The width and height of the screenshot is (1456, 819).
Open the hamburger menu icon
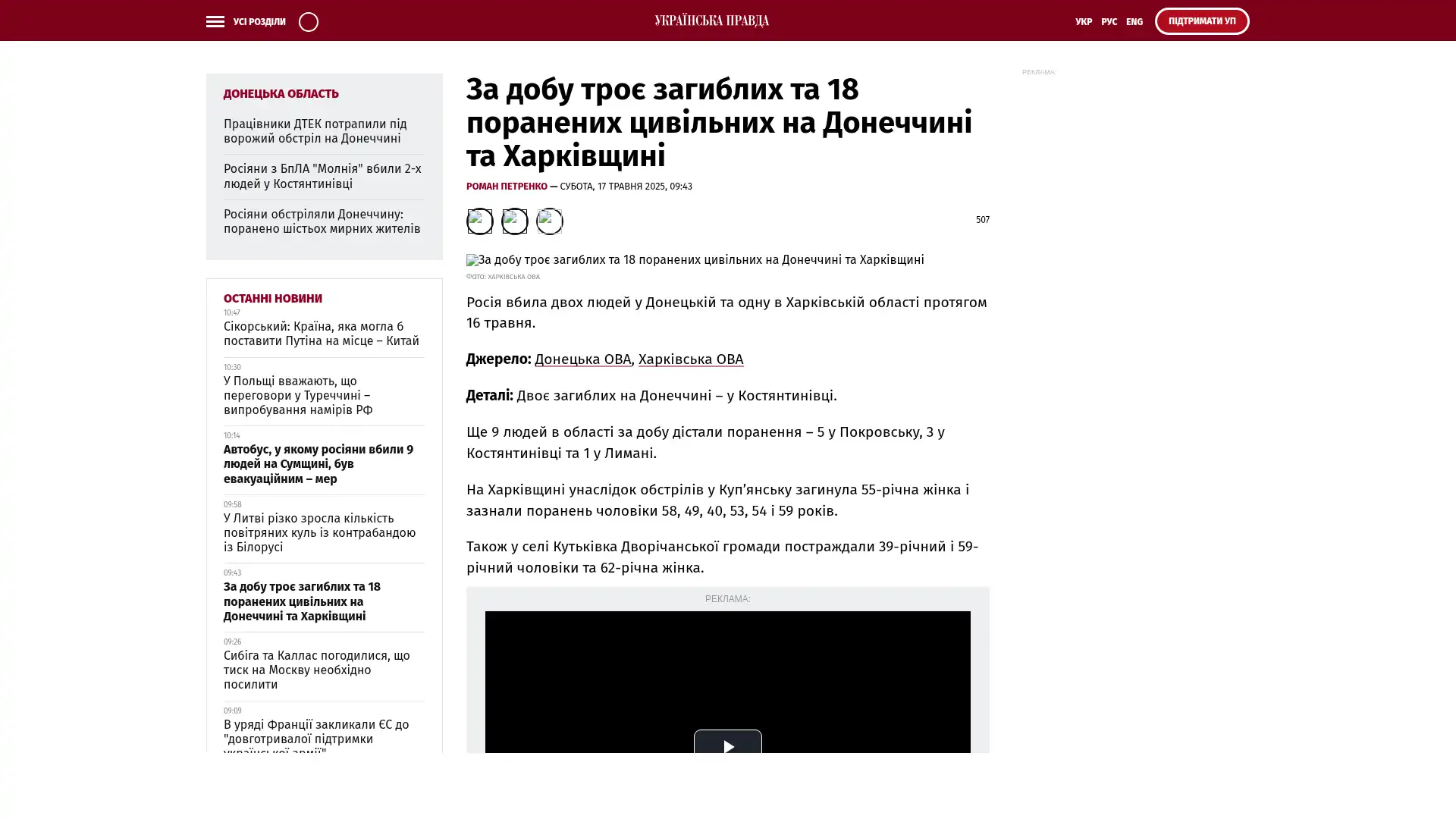[215, 21]
